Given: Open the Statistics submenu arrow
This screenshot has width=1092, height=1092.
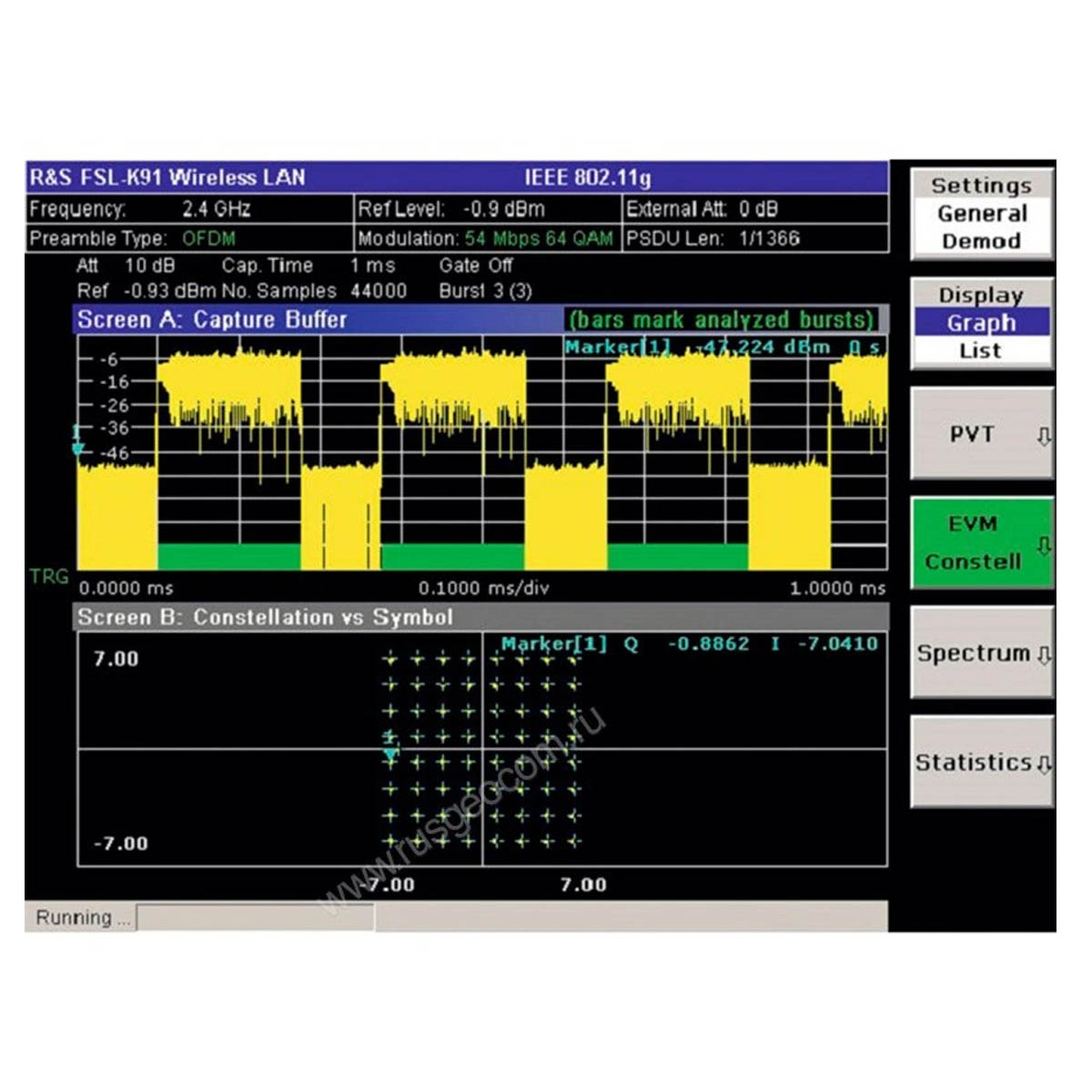Looking at the screenshot, I should pos(1044,763).
